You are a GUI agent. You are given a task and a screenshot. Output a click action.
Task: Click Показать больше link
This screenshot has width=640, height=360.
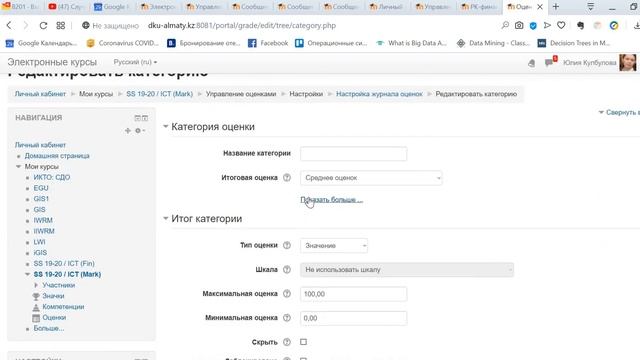[x=331, y=200]
